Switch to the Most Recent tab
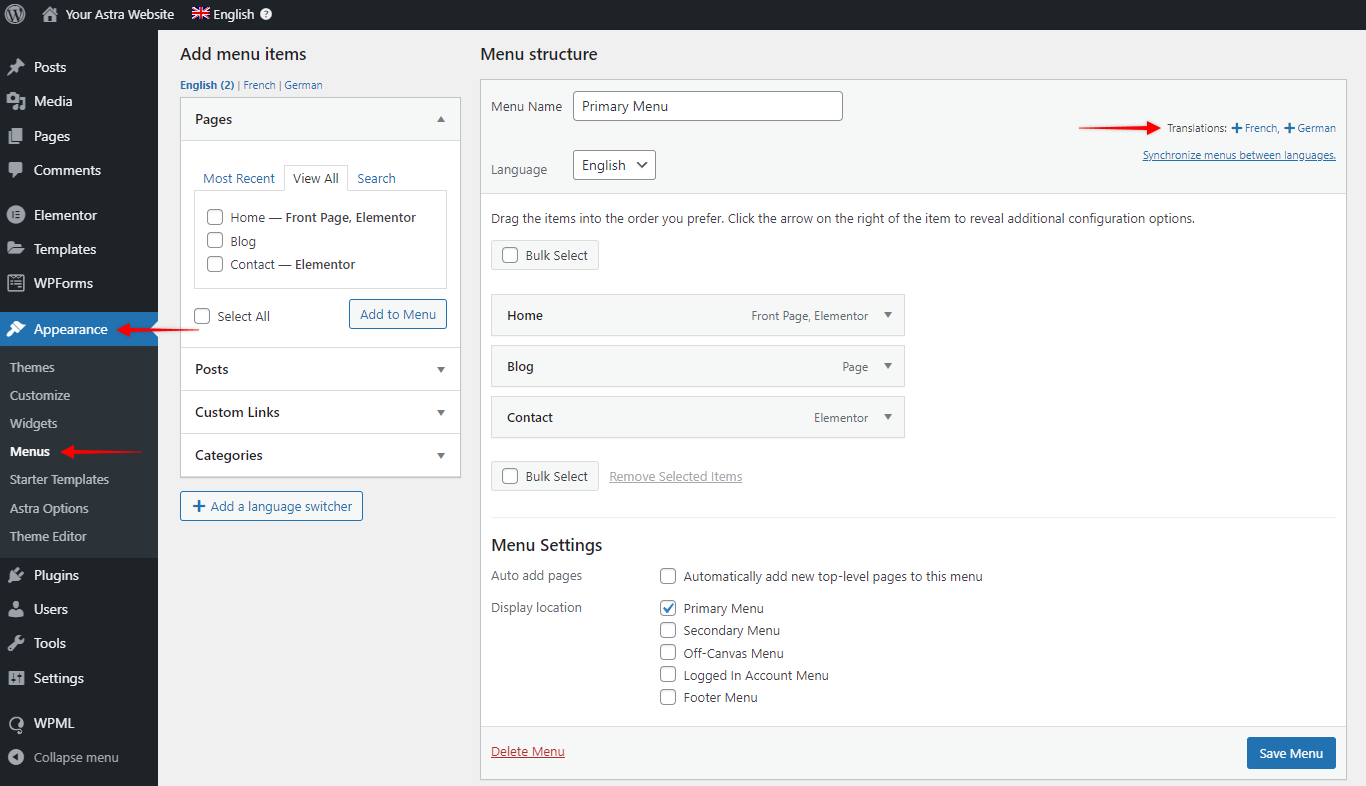Screen dimensions: 1366x786 (x=239, y=178)
